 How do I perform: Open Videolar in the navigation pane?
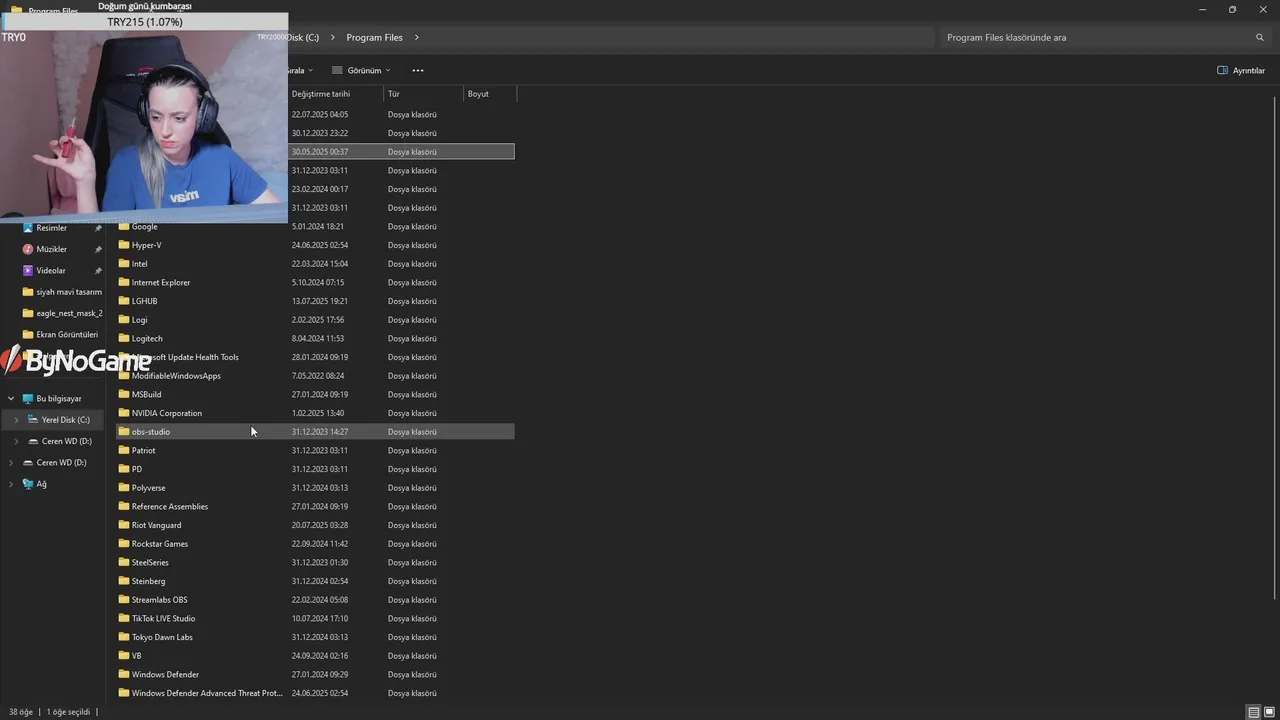[x=51, y=270]
